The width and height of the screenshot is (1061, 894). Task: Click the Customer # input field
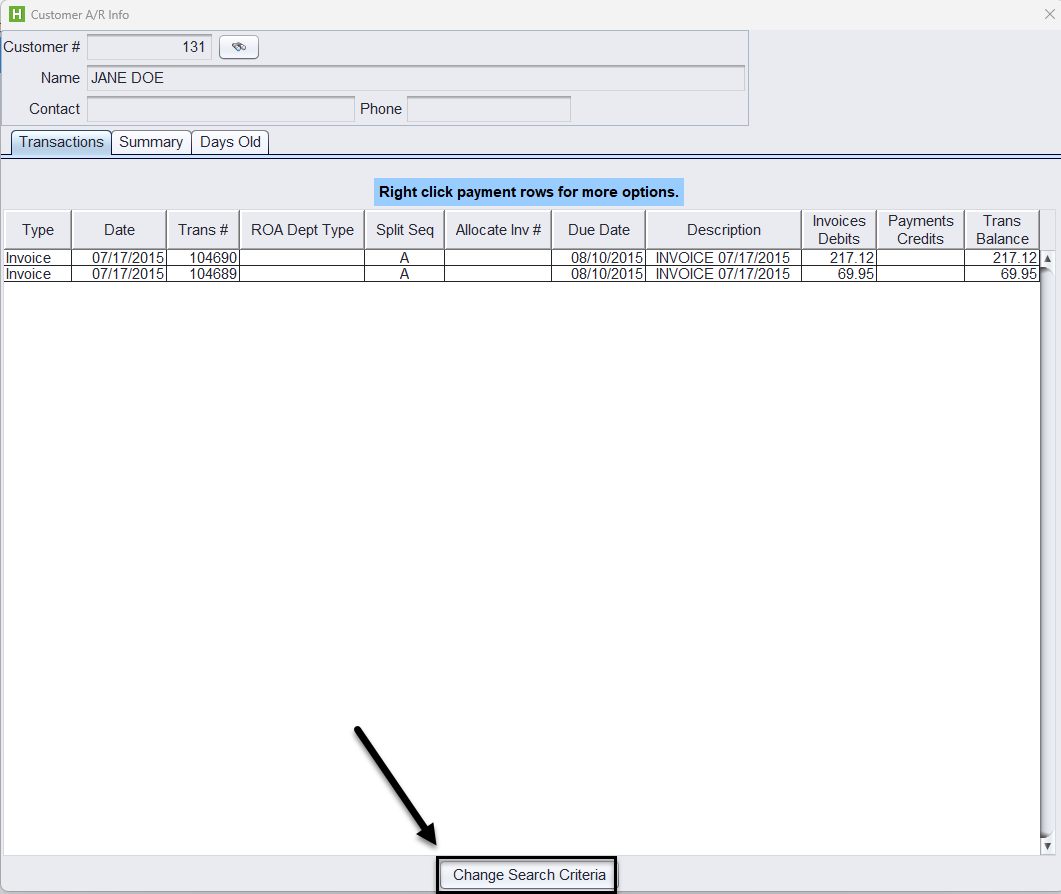coord(149,47)
